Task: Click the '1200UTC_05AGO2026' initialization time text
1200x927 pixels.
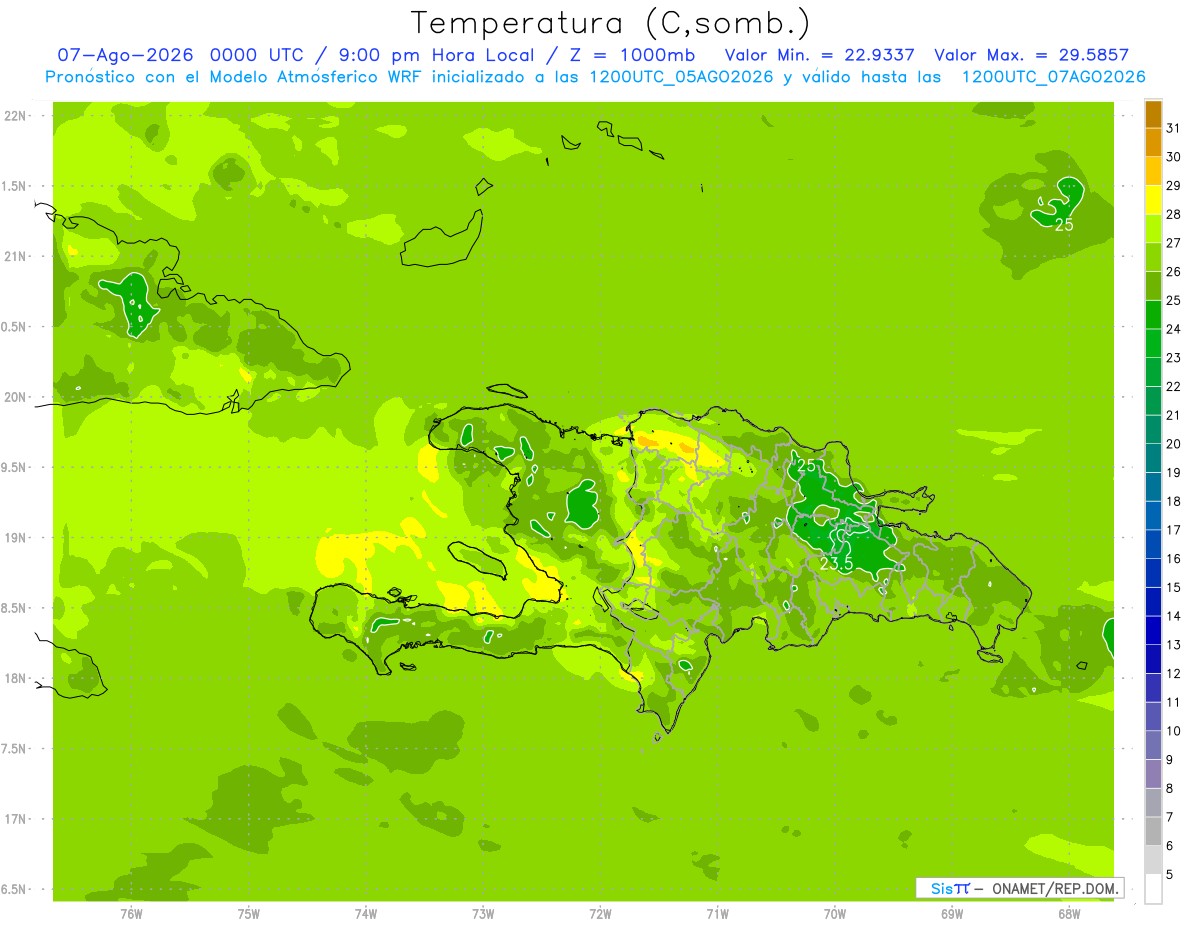Action: coord(683,77)
